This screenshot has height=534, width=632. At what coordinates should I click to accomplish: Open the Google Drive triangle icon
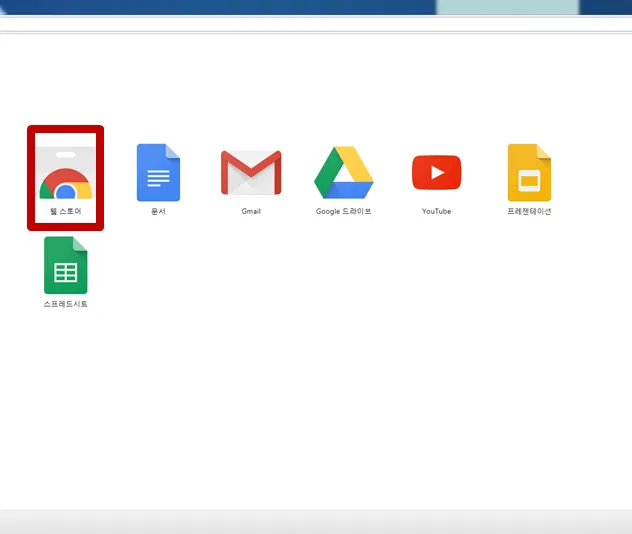click(344, 172)
